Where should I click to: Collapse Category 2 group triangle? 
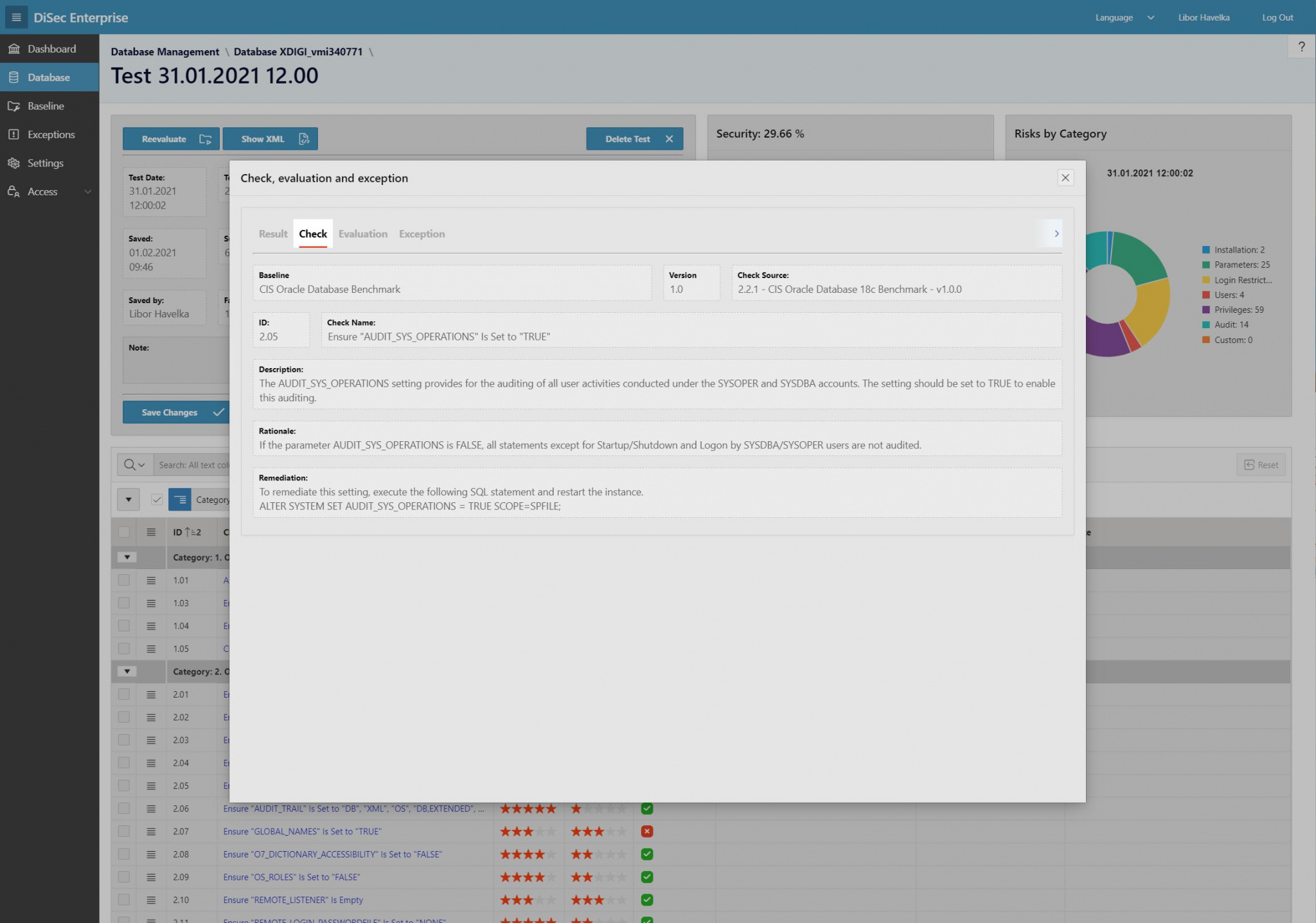click(127, 671)
